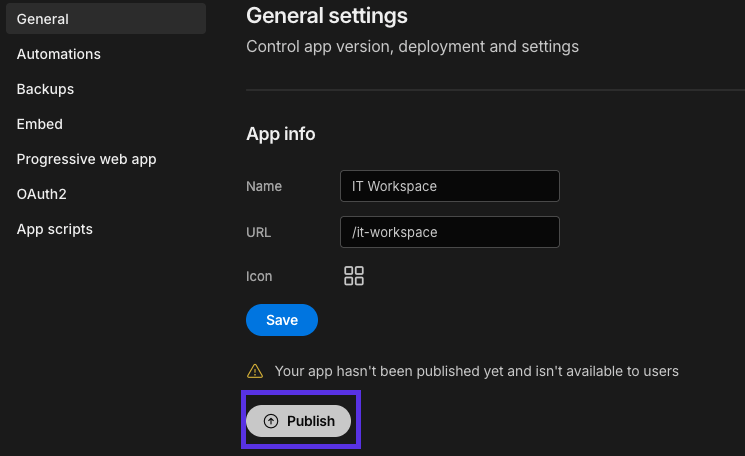Open the app icon picker grid icon
The image size is (745, 456).
[353, 276]
